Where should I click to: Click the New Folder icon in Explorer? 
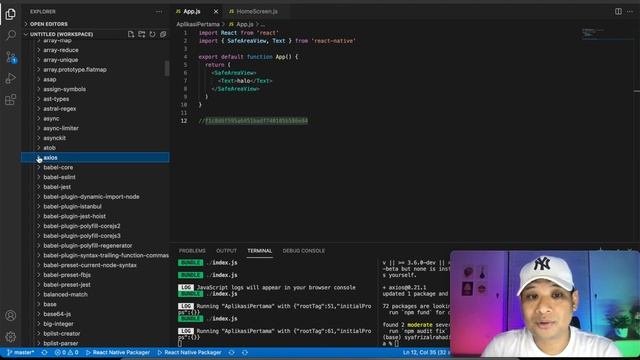(x=142, y=34)
